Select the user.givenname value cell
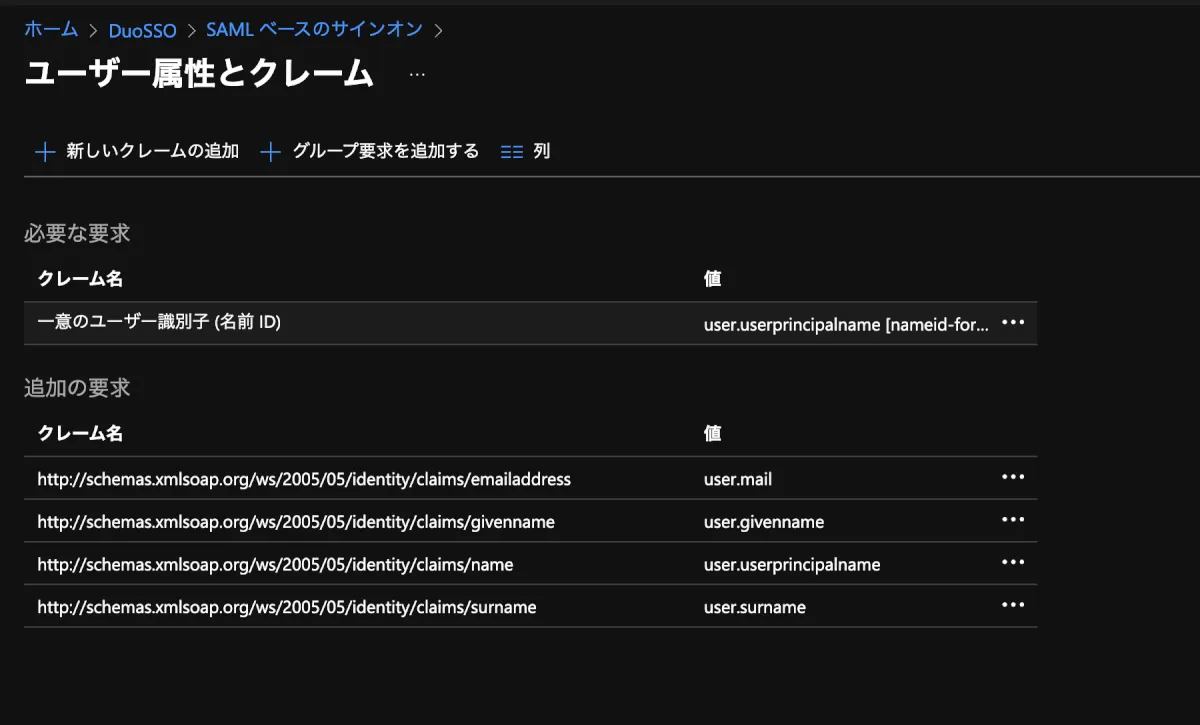 click(764, 522)
